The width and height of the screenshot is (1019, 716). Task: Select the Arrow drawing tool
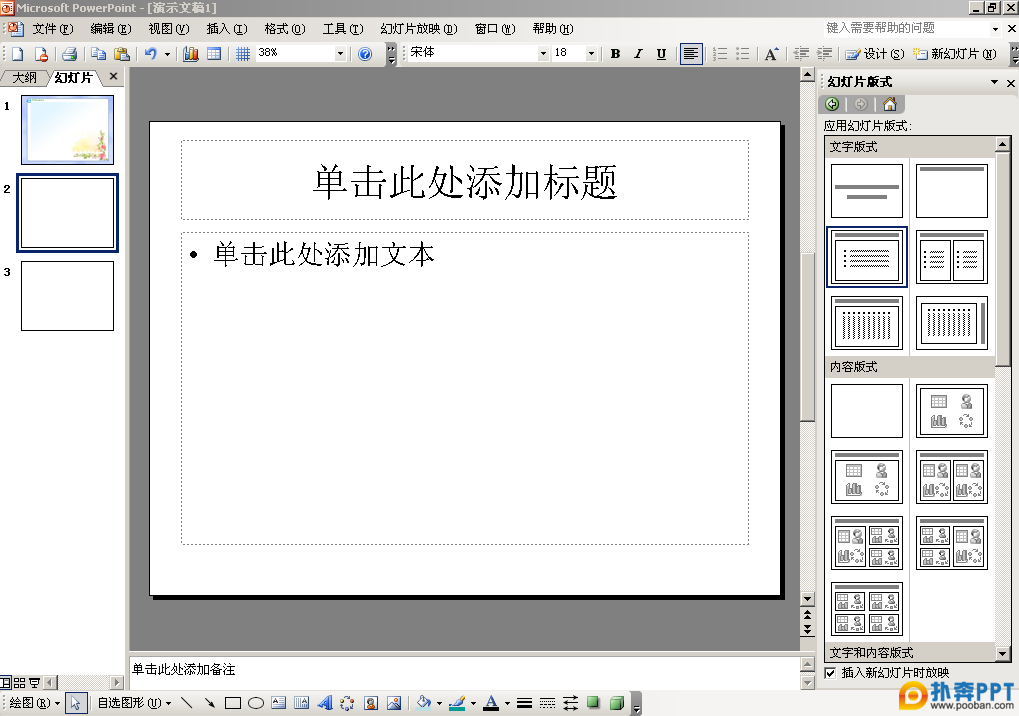[x=209, y=702]
